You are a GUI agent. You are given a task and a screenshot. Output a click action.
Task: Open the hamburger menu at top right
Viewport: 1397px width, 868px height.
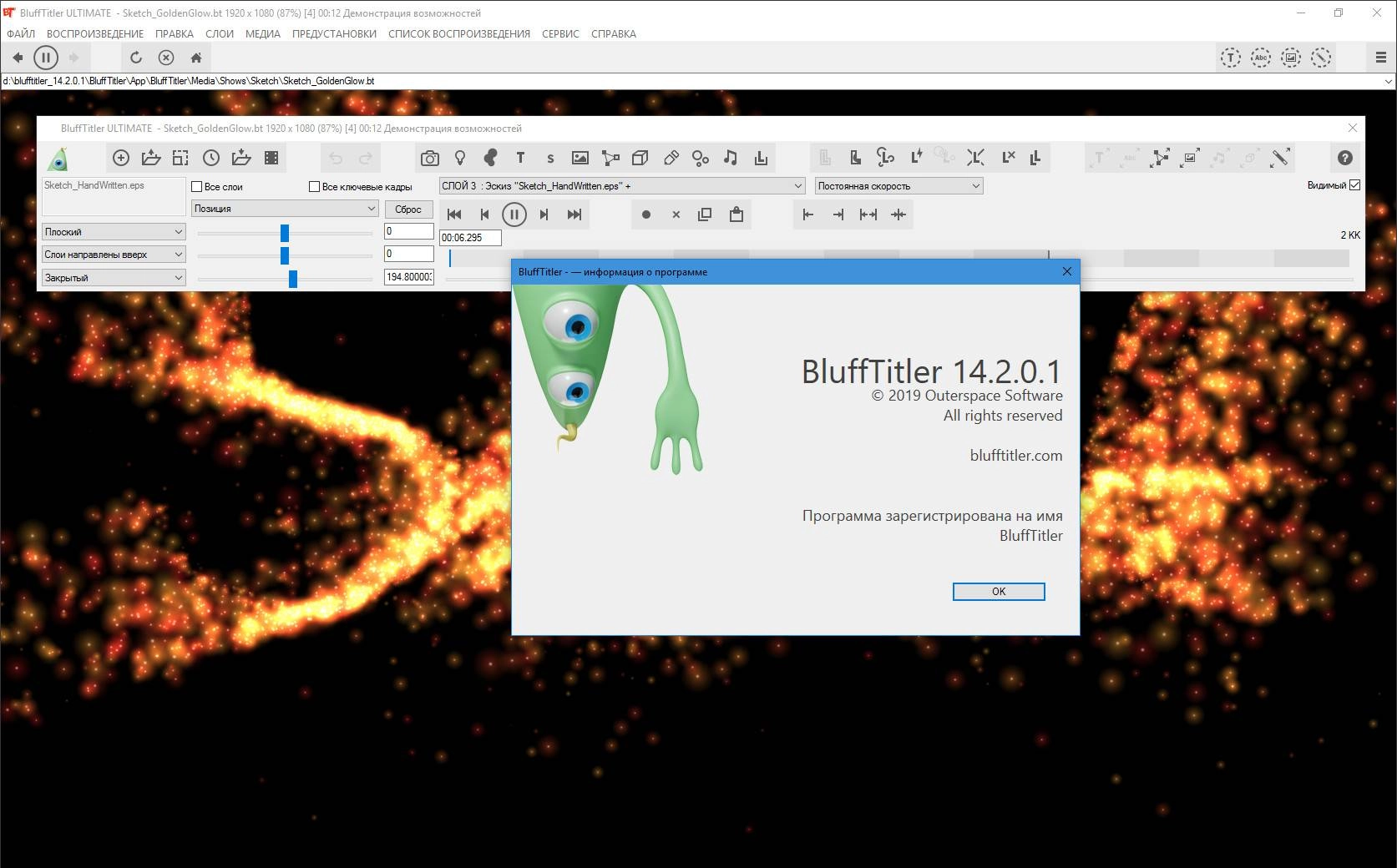(x=1380, y=58)
